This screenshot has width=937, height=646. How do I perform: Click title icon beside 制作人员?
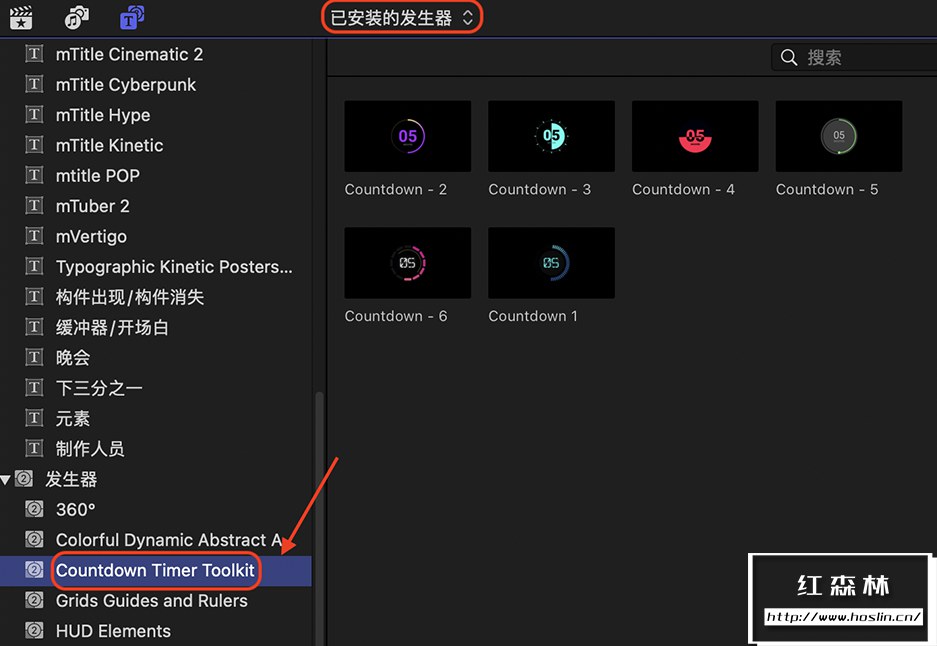34,449
